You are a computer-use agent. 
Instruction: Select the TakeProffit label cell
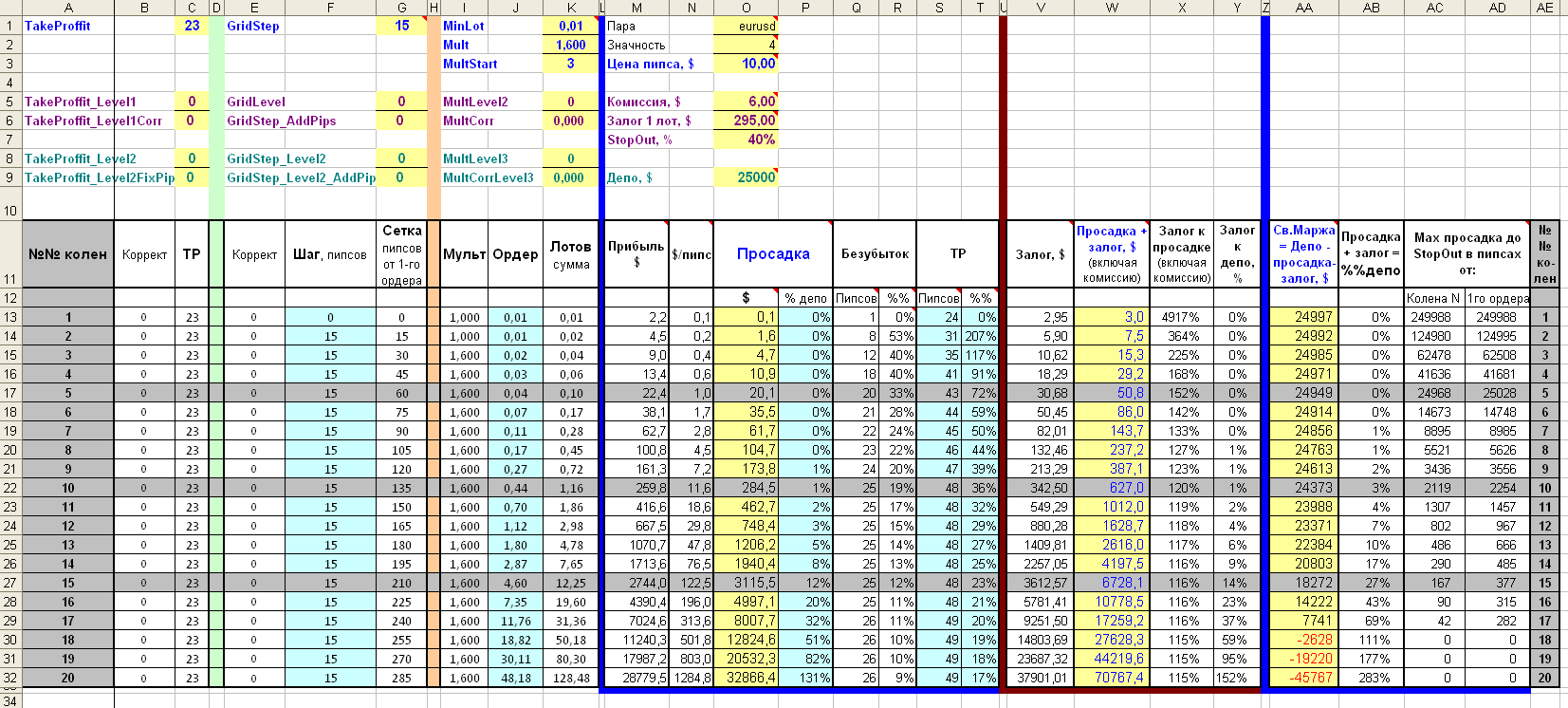pos(68,26)
